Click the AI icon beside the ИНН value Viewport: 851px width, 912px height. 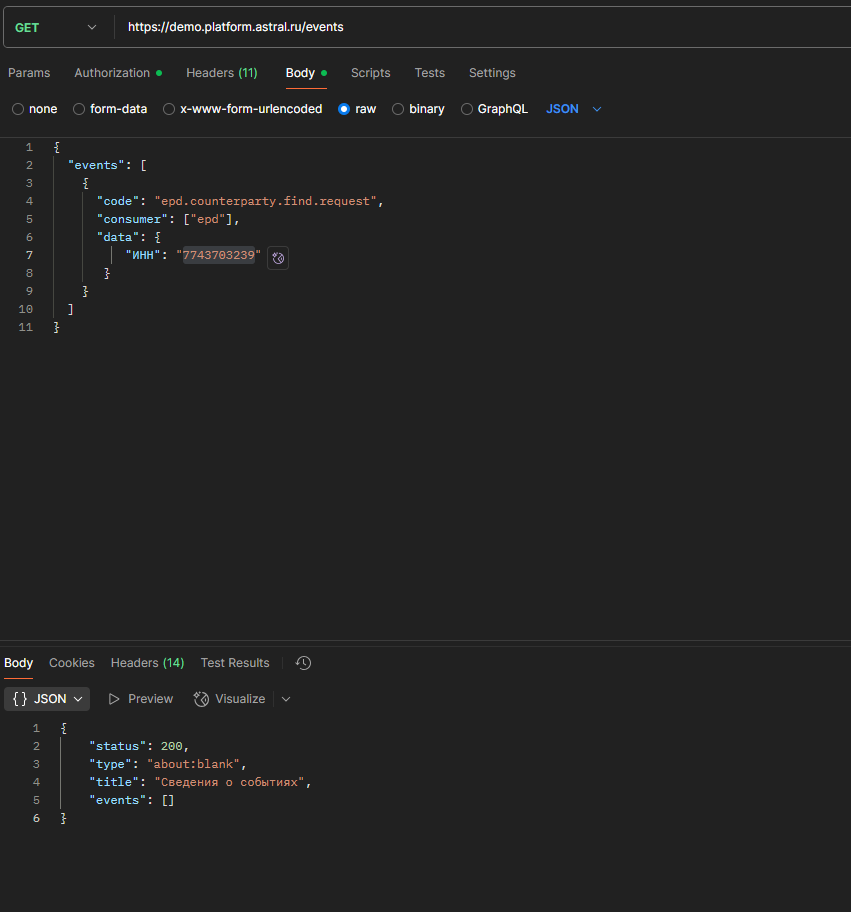click(x=278, y=258)
